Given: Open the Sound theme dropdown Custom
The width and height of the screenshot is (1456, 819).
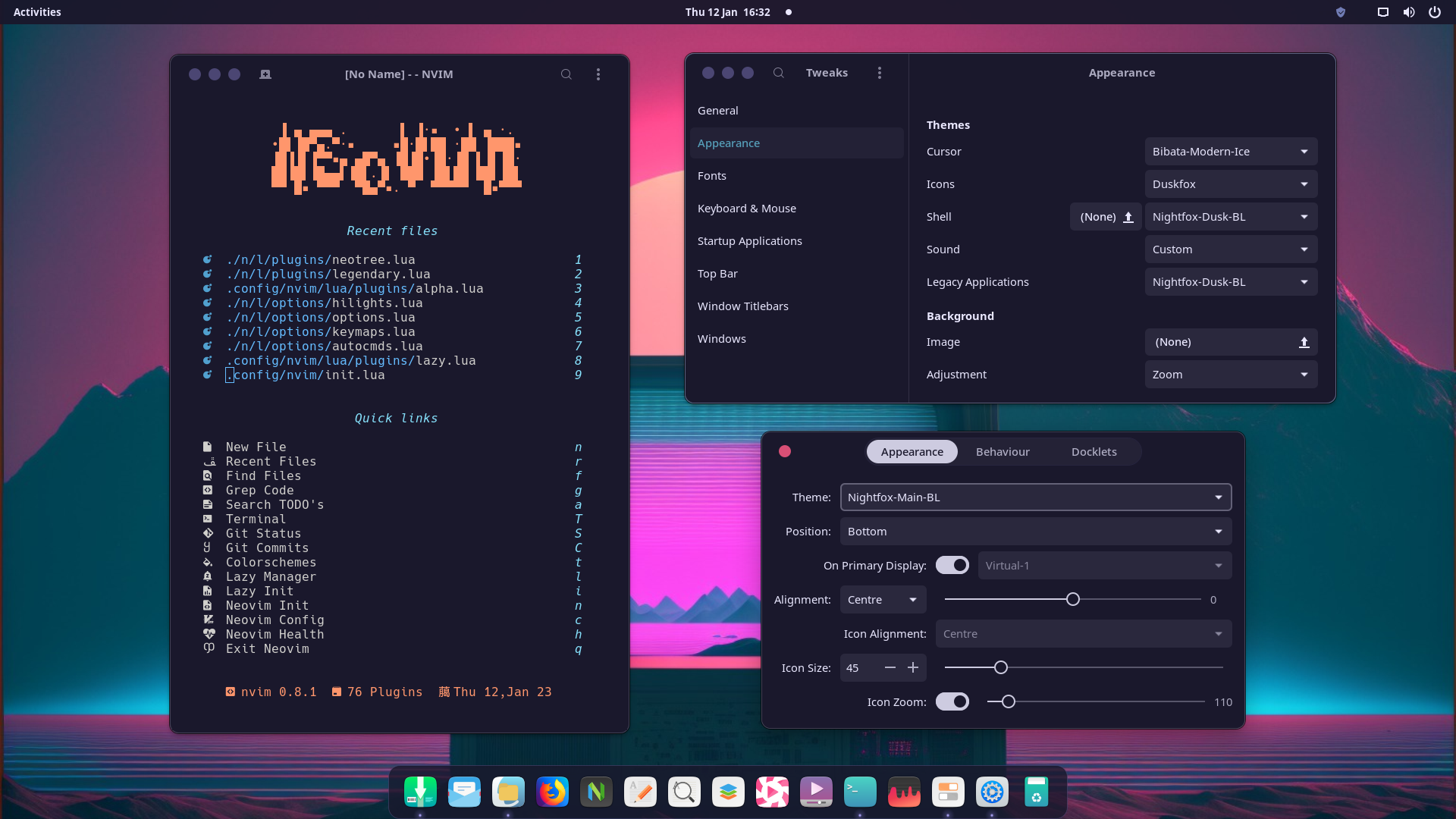Looking at the screenshot, I should 1231,249.
